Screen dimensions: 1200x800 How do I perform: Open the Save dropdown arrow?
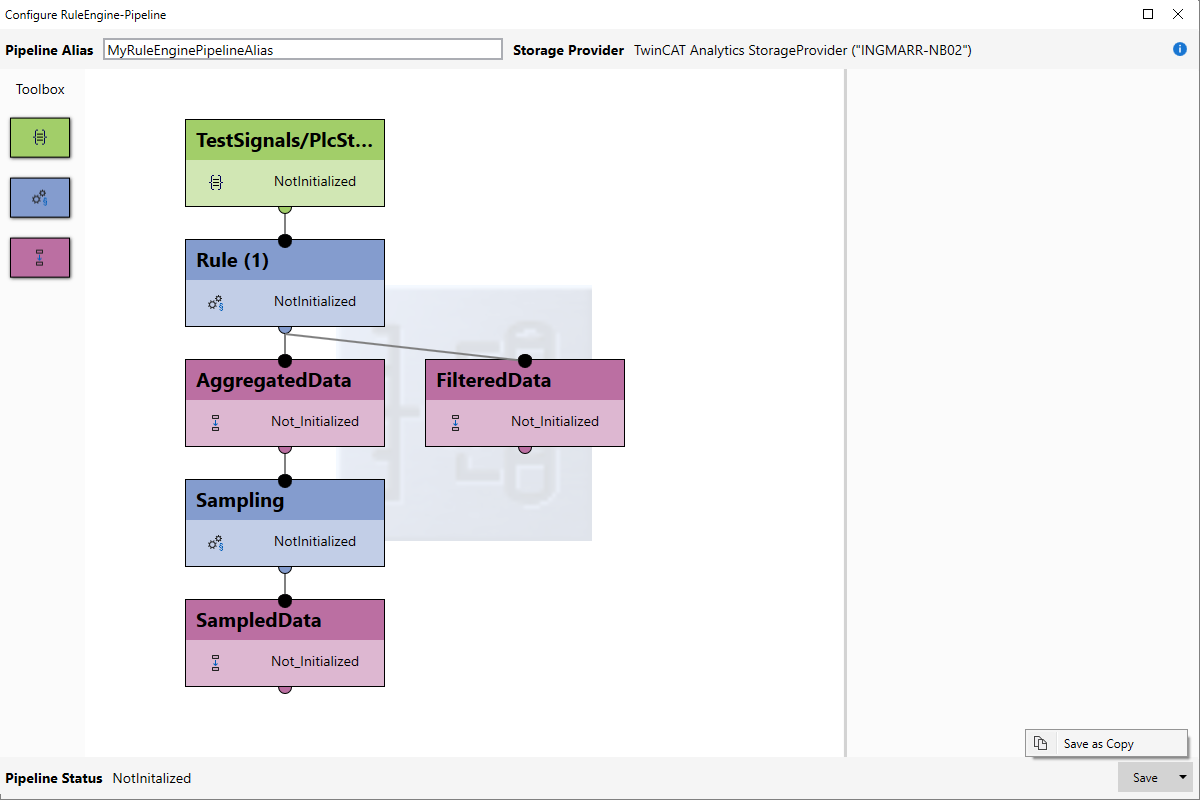pyautogui.click(x=1183, y=777)
